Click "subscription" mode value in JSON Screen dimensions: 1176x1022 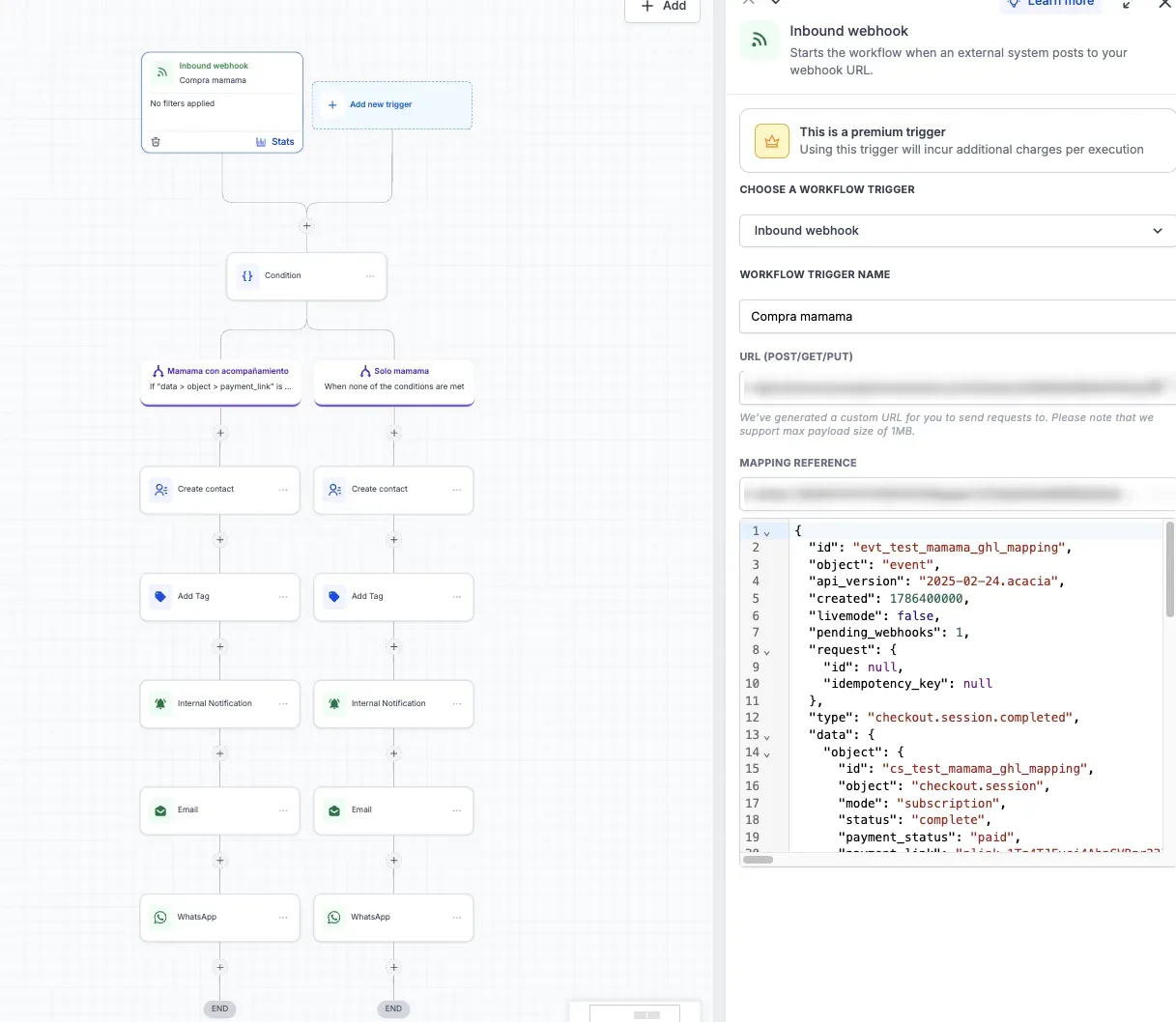tap(948, 804)
